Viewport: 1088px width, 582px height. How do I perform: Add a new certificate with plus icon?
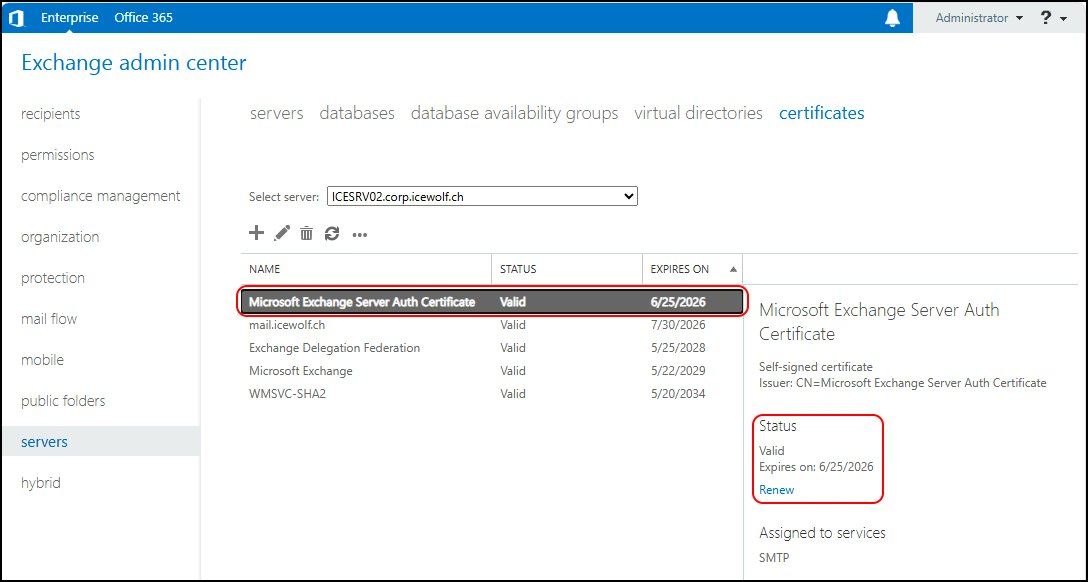257,233
